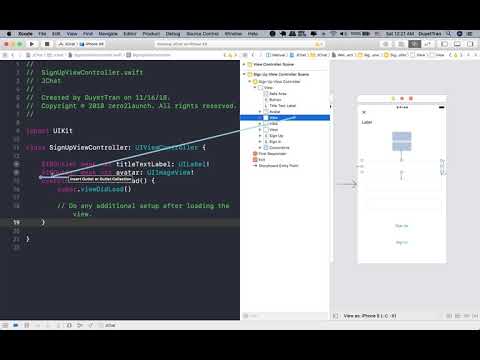480x360 pixels.
Task: Open the jChat scheme selector
Action: 68,44
